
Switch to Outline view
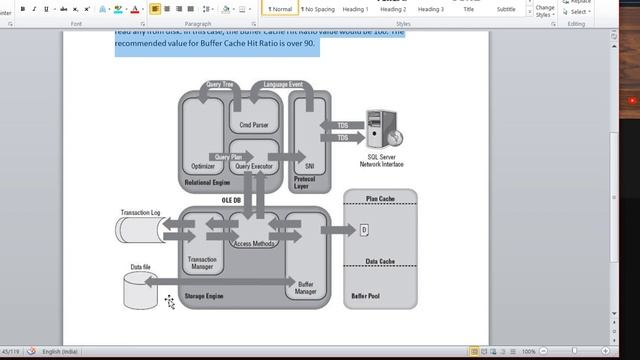click(503, 351)
